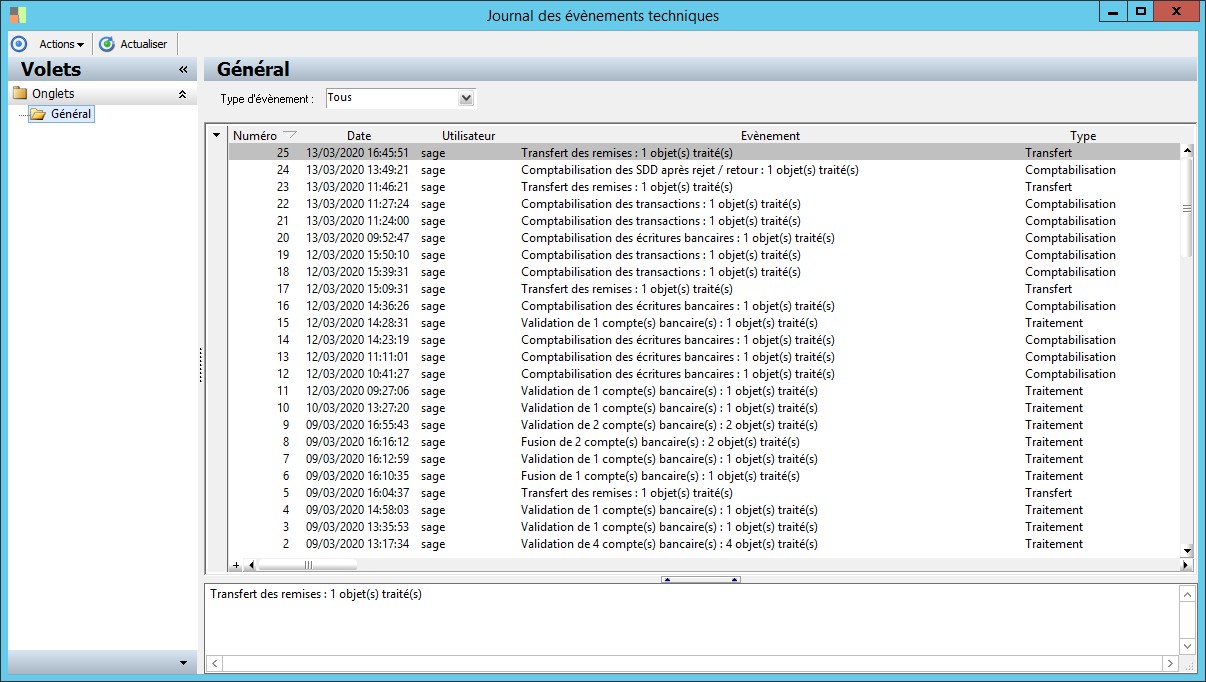Click grid vertical scrollbar up arrow
Viewport: 1206px width, 682px height.
pyautogui.click(x=1188, y=151)
